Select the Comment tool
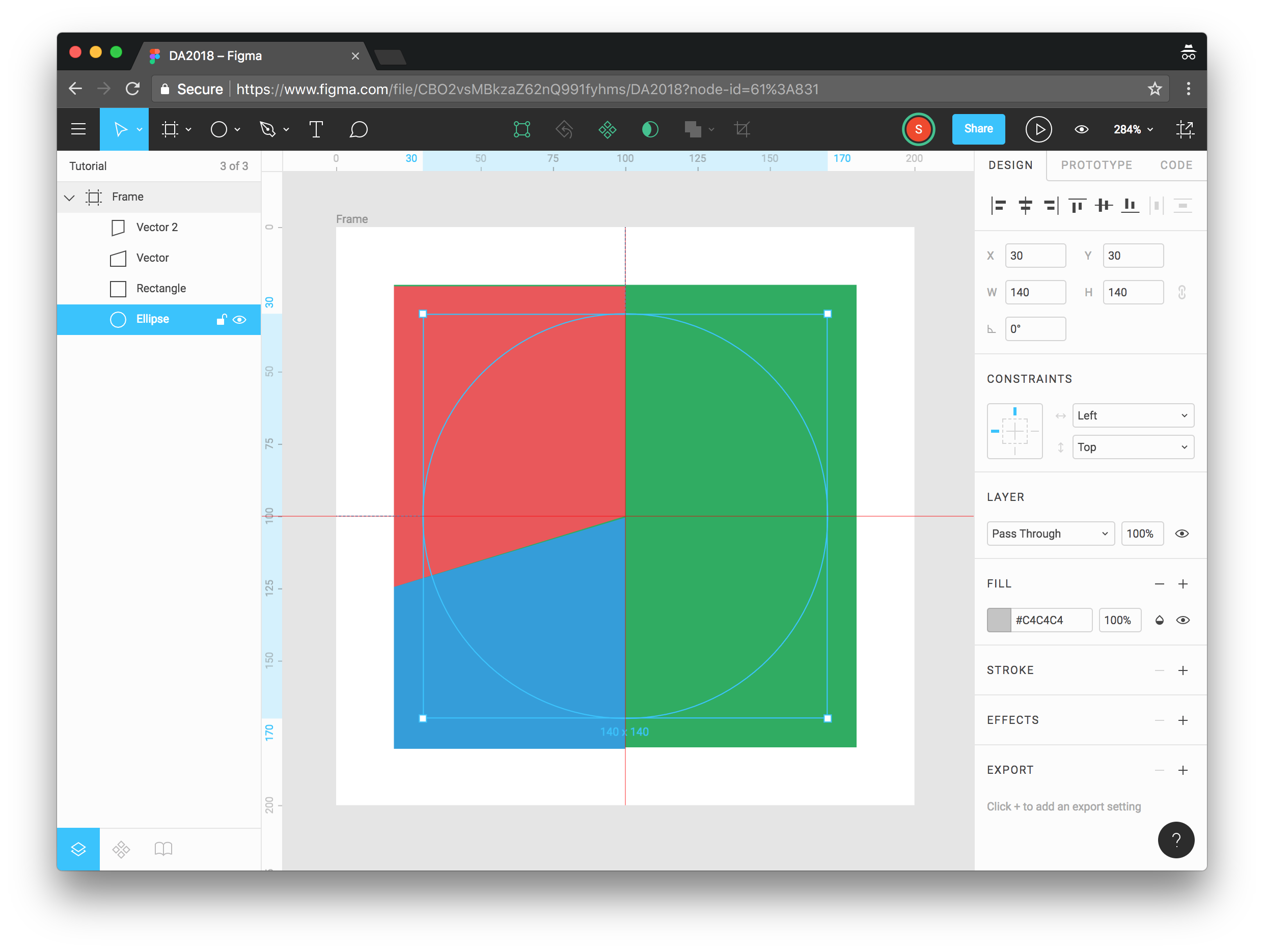The image size is (1264, 952). [359, 130]
